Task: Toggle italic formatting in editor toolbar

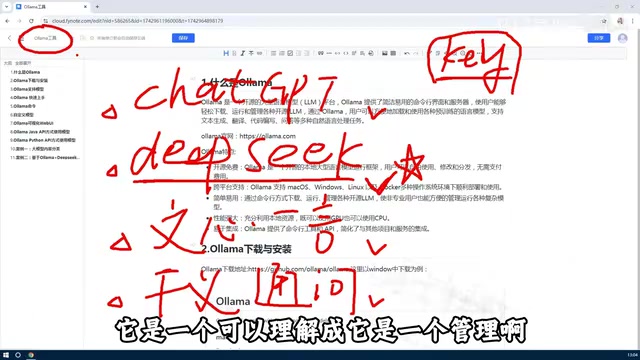Action: tap(242, 53)
